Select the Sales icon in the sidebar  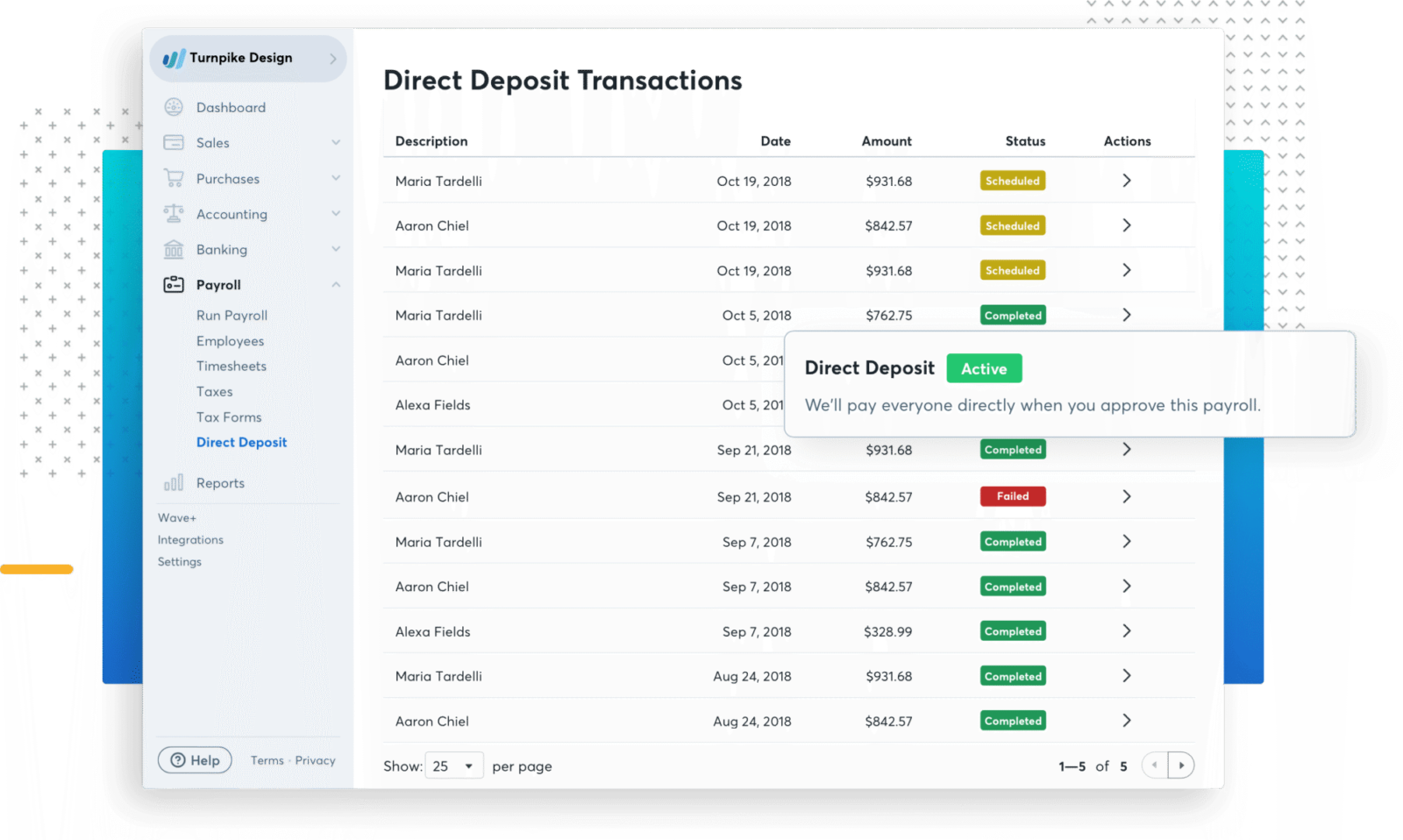174,142
